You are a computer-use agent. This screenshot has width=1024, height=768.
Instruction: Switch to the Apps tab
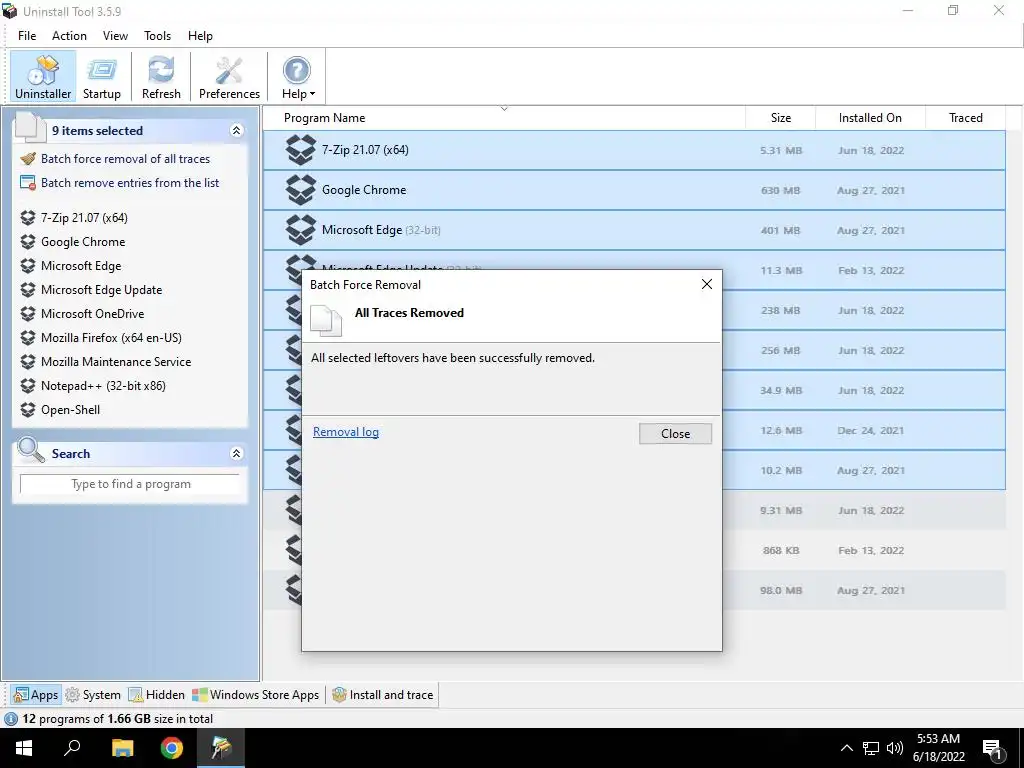pos(36,695)
